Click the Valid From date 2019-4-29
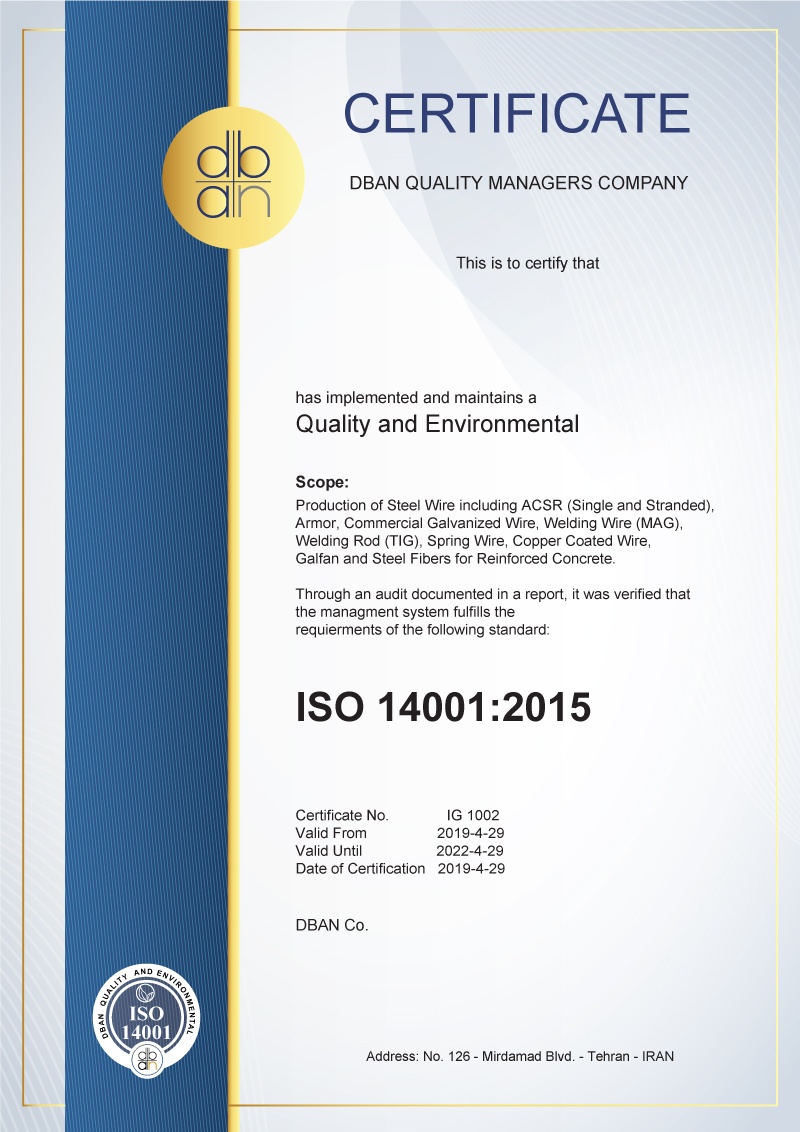The height and width of the screenshot is (1132, 800). pos(470,833)
